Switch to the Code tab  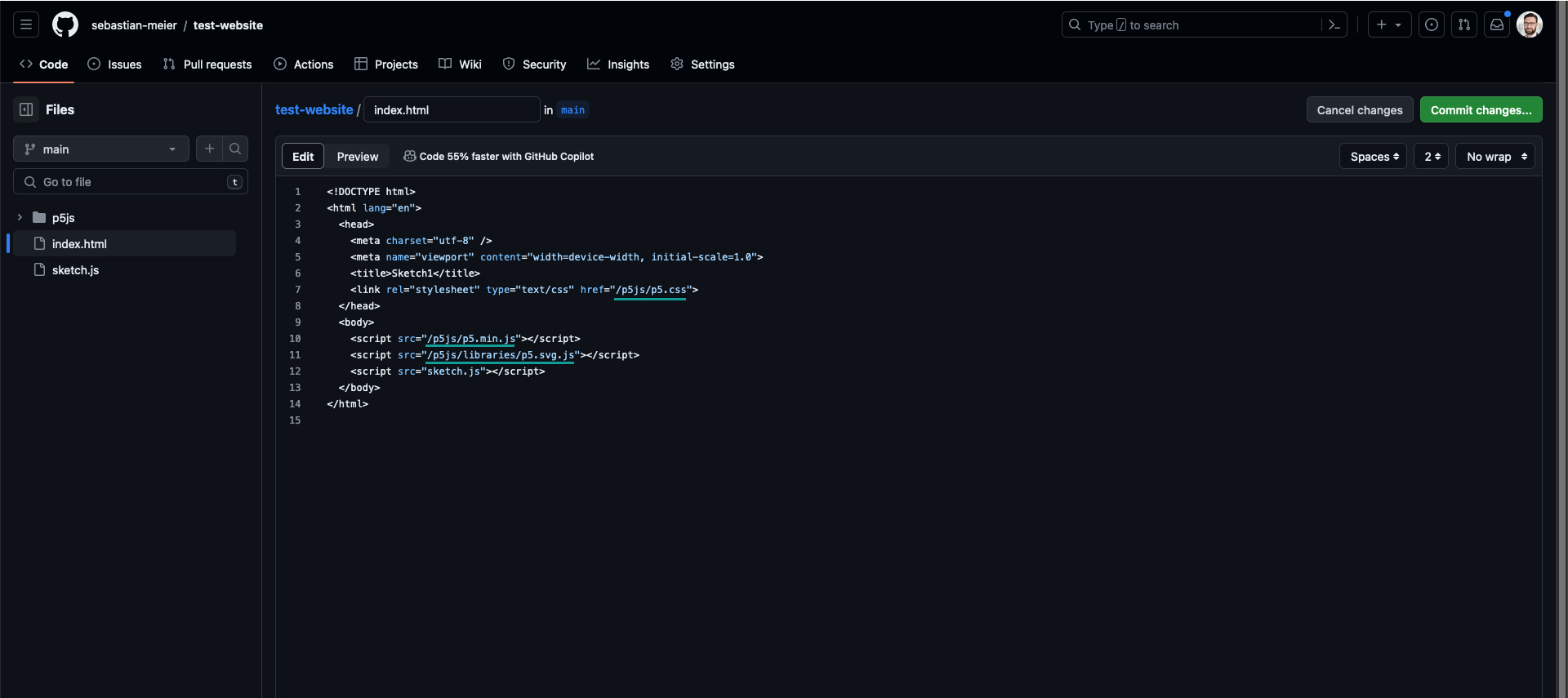pos(44,64)
